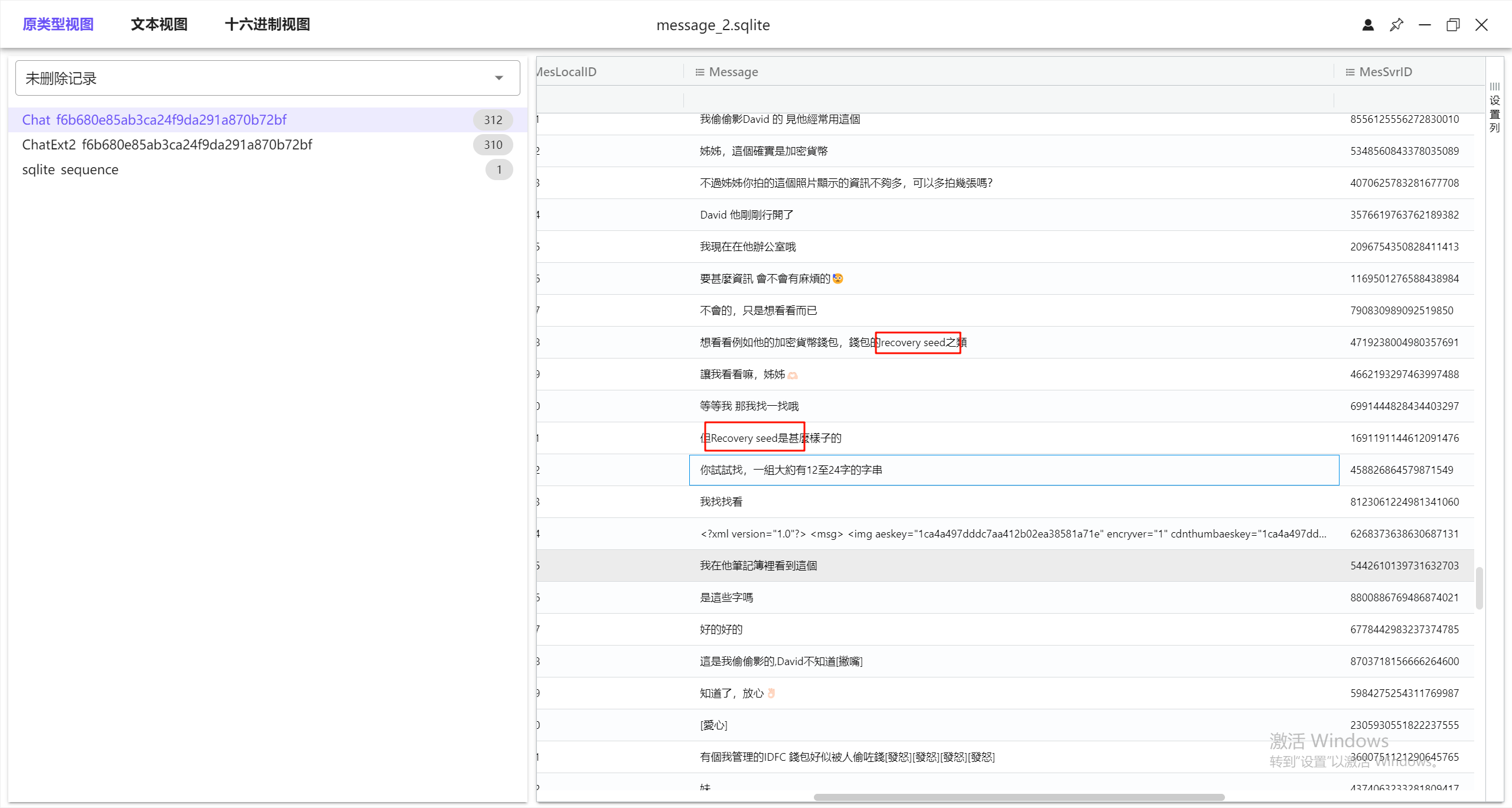Click the Message column menu icon
1512x808 pixels.
[699, 72]
